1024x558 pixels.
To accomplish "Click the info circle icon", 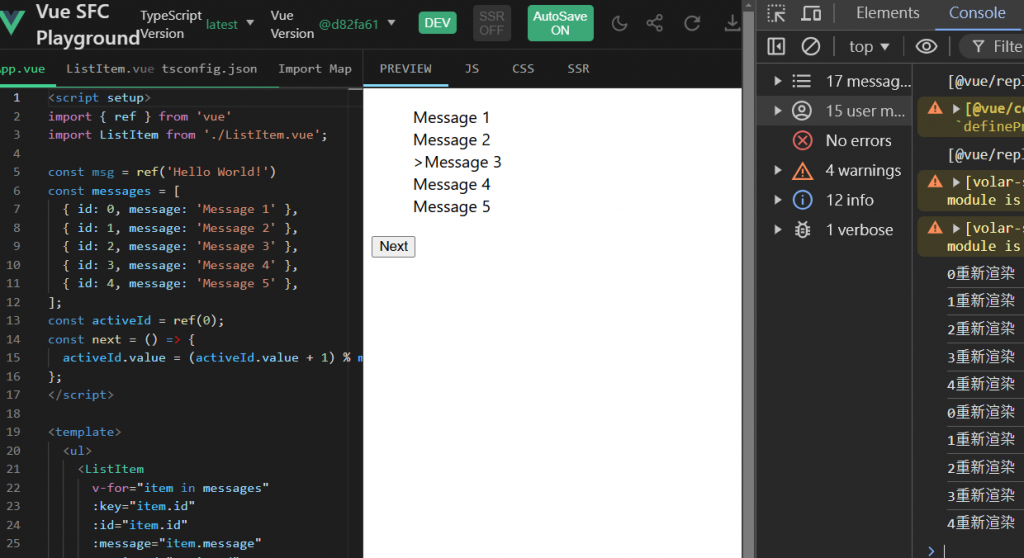I will pos(802,200).
